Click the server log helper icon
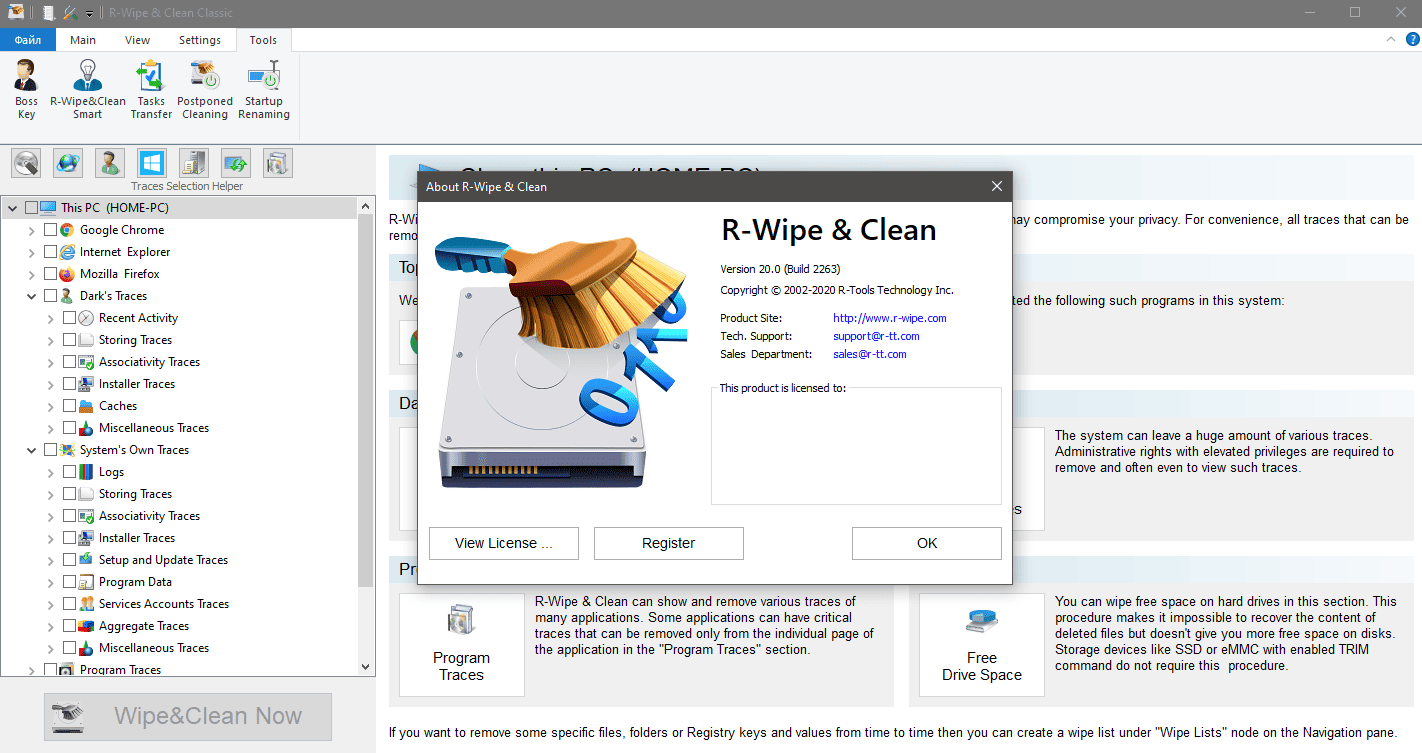Viewport: 1422px width, 753px height. pos(194,163)
